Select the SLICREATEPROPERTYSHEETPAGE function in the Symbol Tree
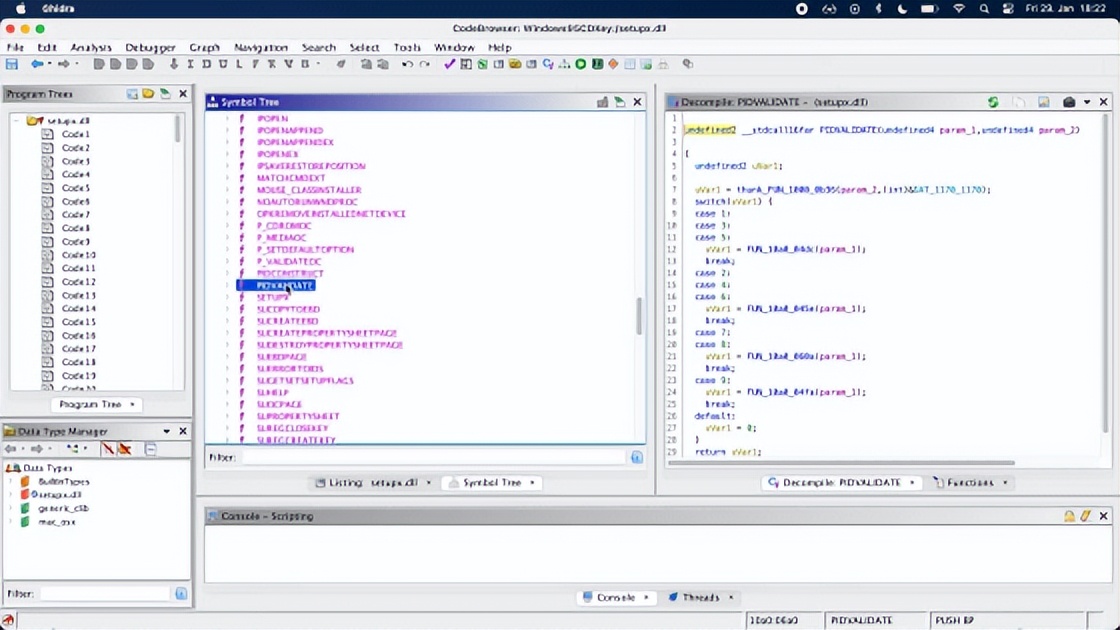Viewport: 1120px width, 630px height. [326, 333]
